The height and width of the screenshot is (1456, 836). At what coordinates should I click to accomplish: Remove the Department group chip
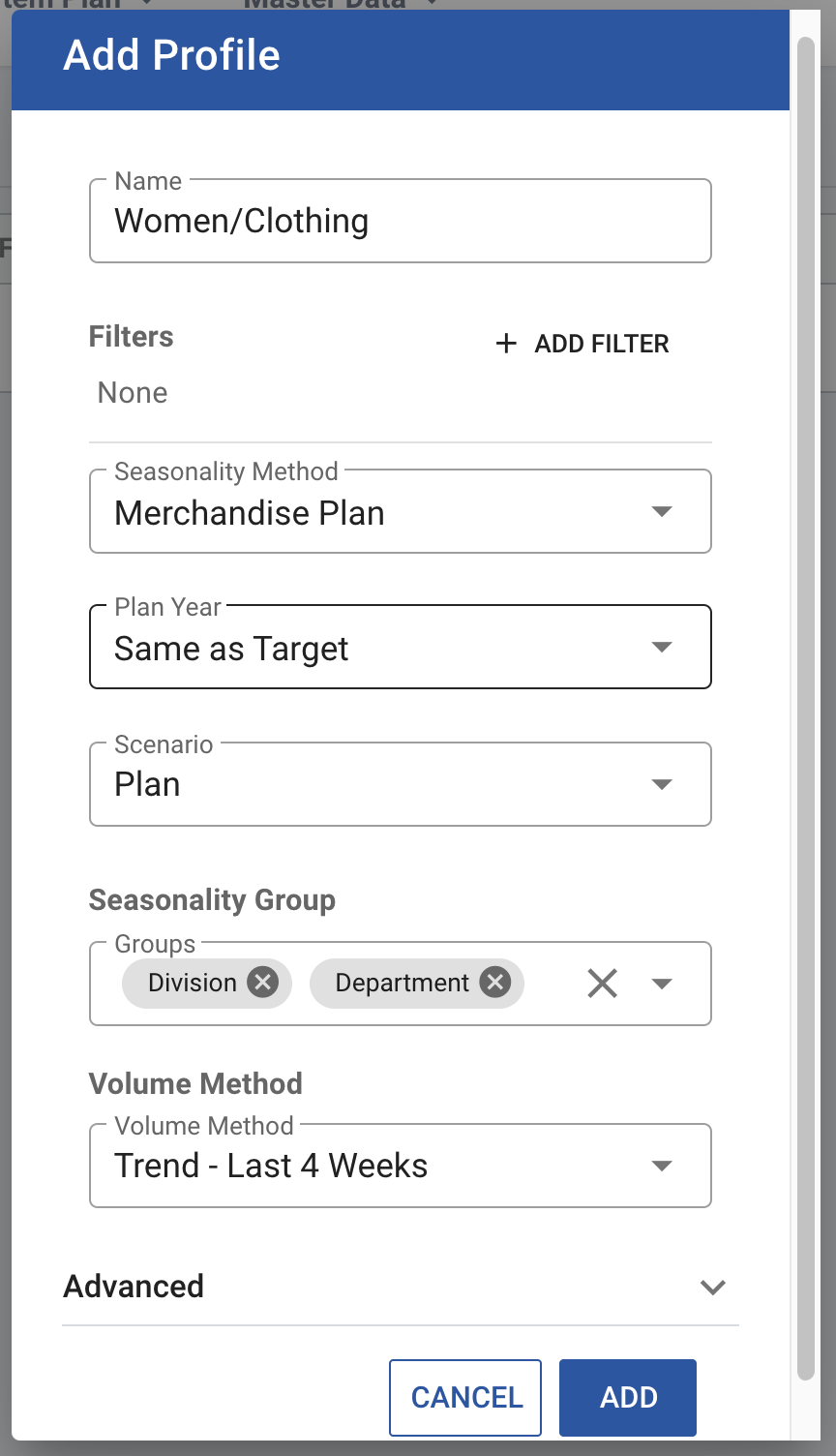(x=495, y=983)
